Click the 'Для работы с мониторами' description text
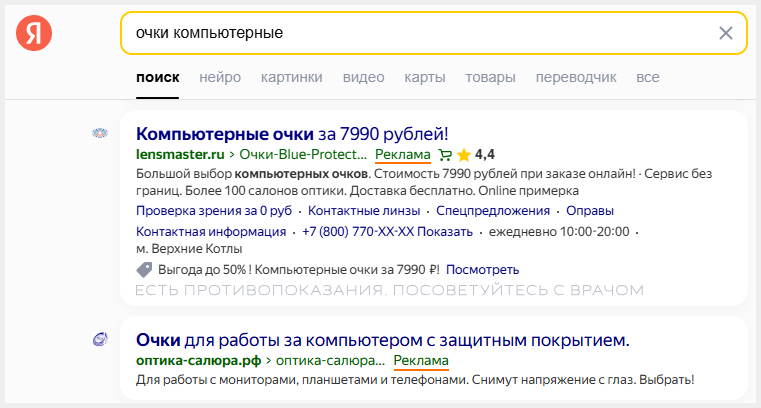Viewport: 761px width, 408px height. coord(415,379)
